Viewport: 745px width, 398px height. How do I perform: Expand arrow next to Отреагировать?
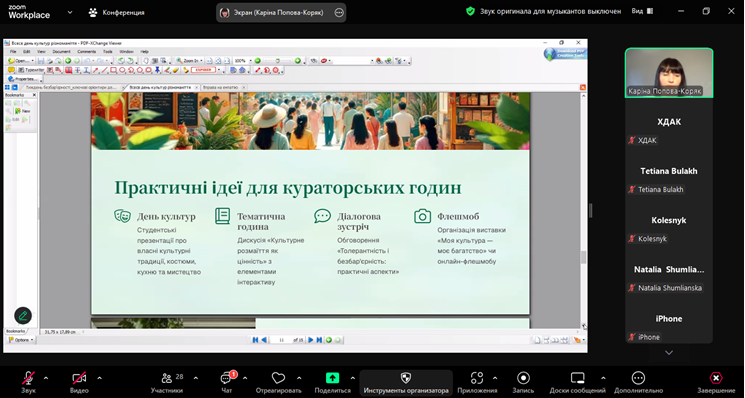pyautogui.click(x=299, y=378)
